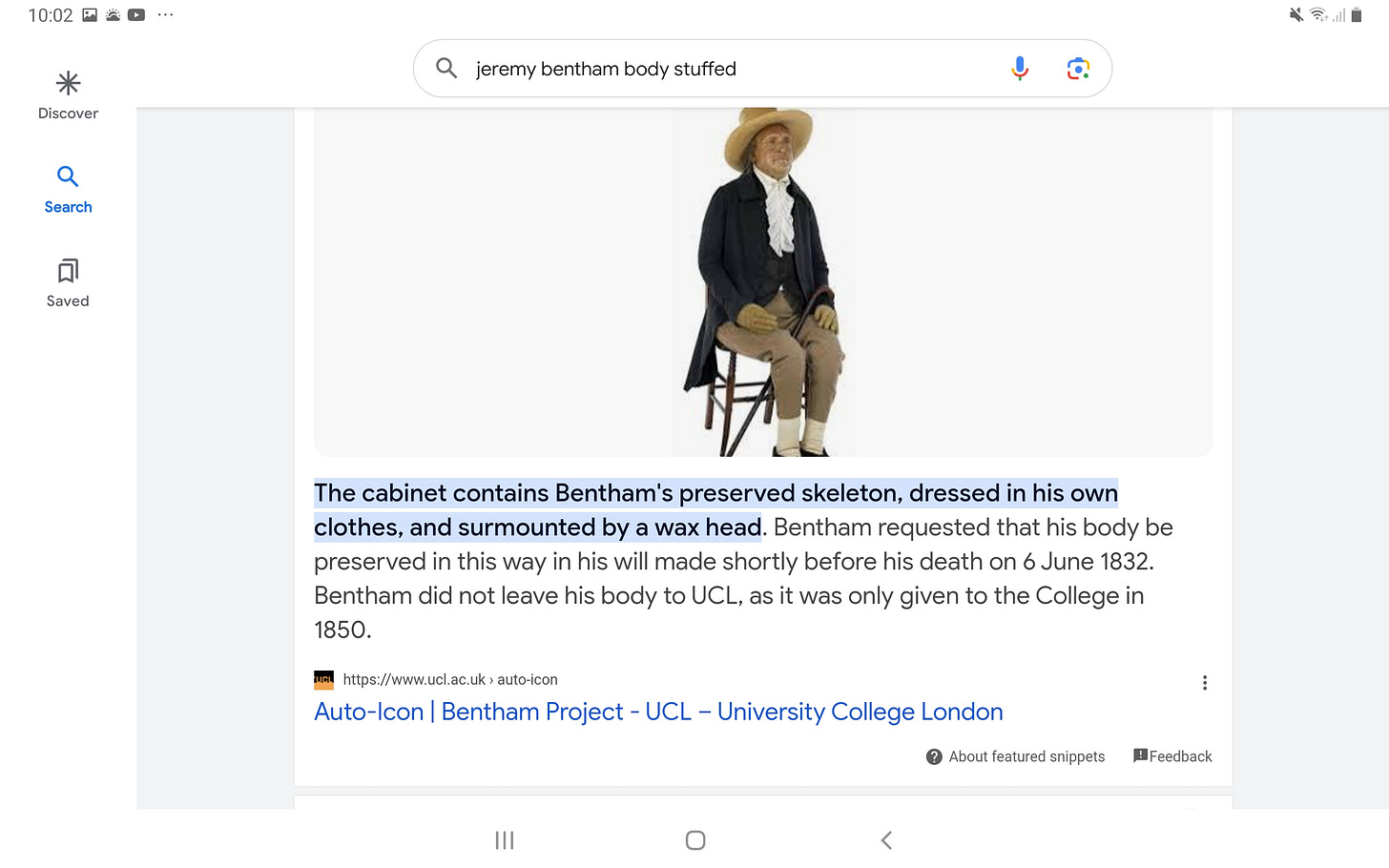Viewport: 1389px width, 868px height.
Task: Select the Search magnifier in sidebar
Action: 68,176
